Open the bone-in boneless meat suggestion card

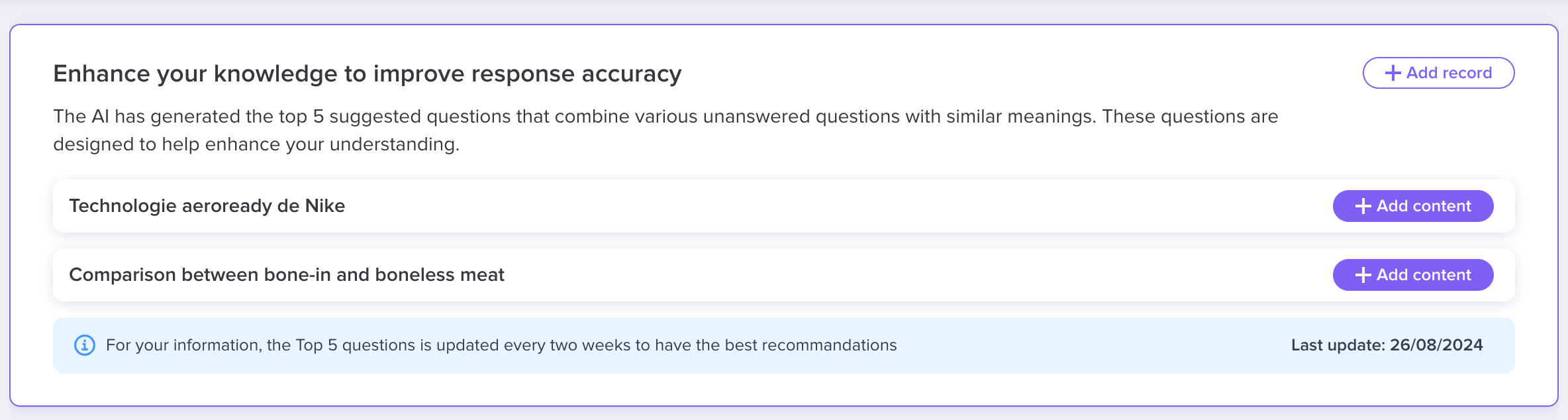coord(784,275)
